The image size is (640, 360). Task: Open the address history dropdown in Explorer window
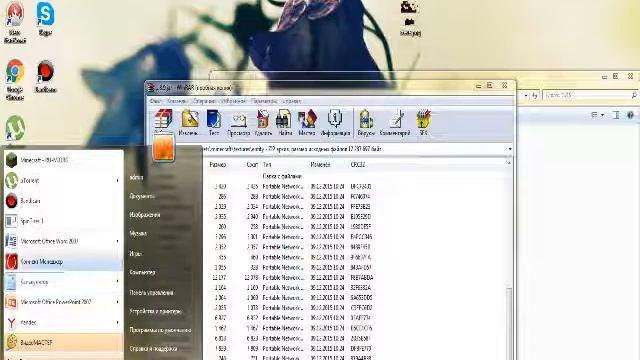click(x=525, y=96)
